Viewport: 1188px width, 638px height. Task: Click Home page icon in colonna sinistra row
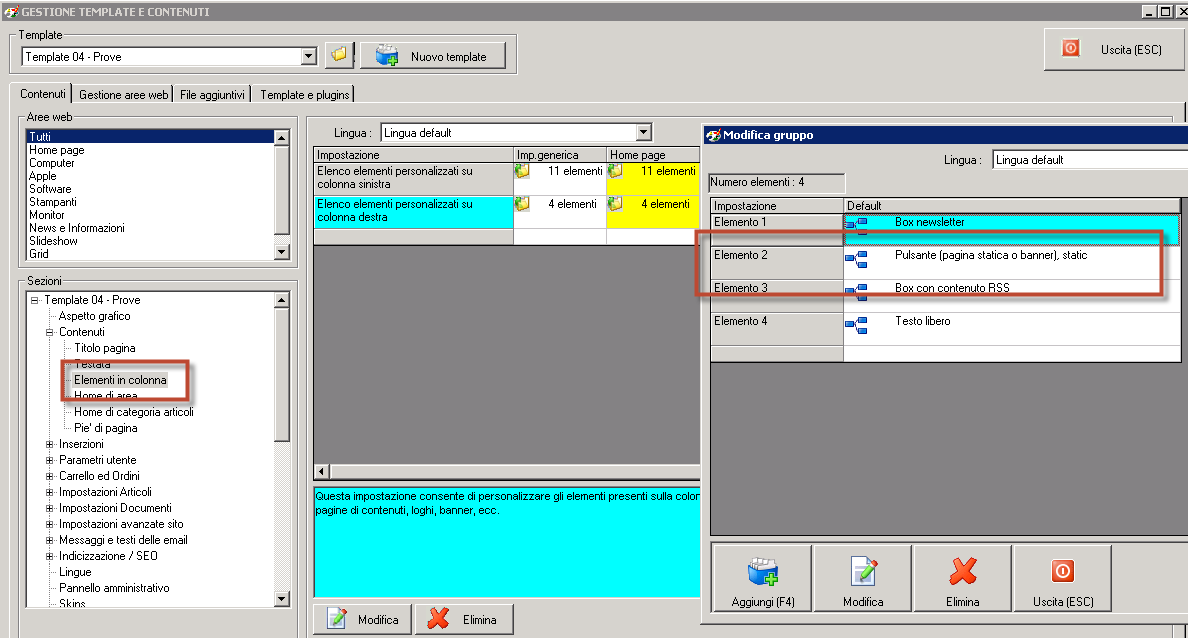615,171
